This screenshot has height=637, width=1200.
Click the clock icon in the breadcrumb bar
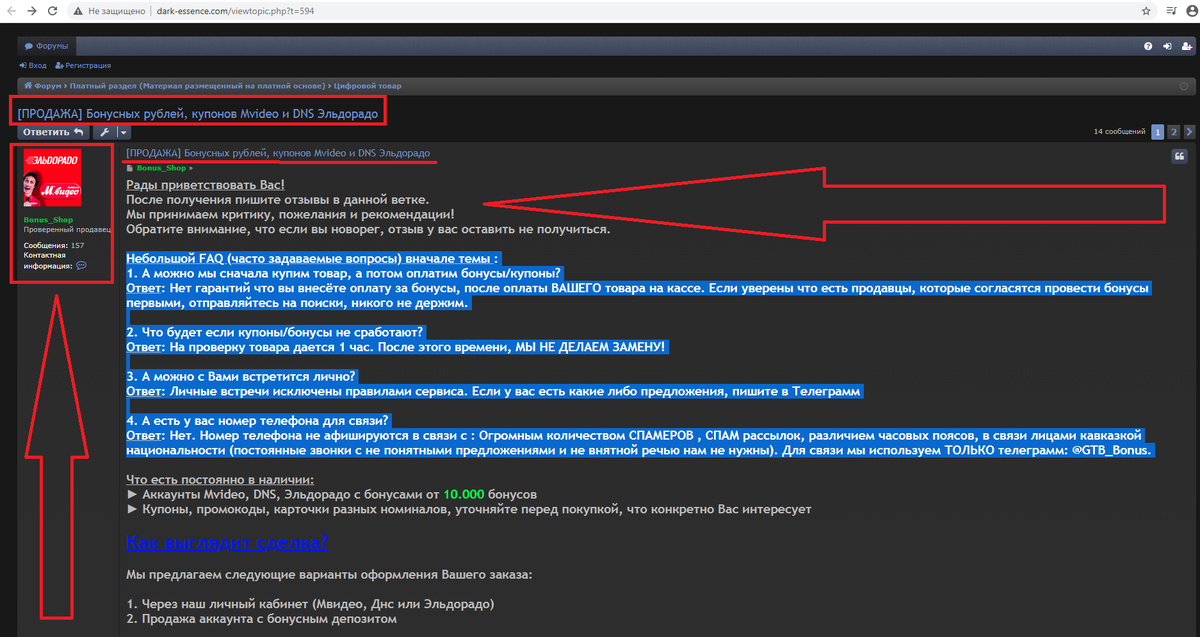coord(1184,86)
